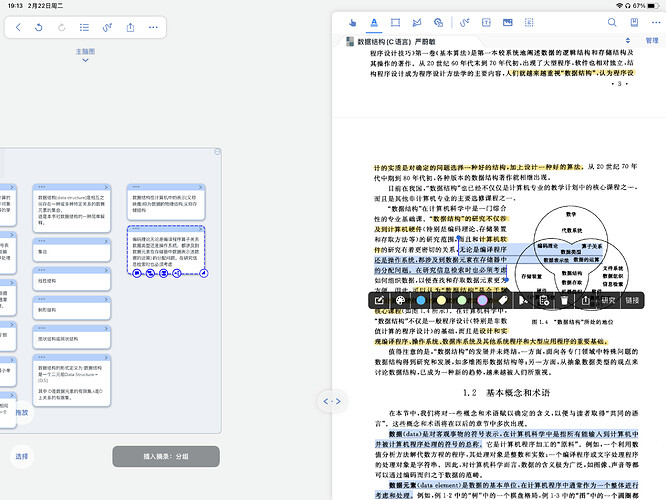Tap the select-text cursor icon in popup bar
666x500 pixels.
[523, 300]
